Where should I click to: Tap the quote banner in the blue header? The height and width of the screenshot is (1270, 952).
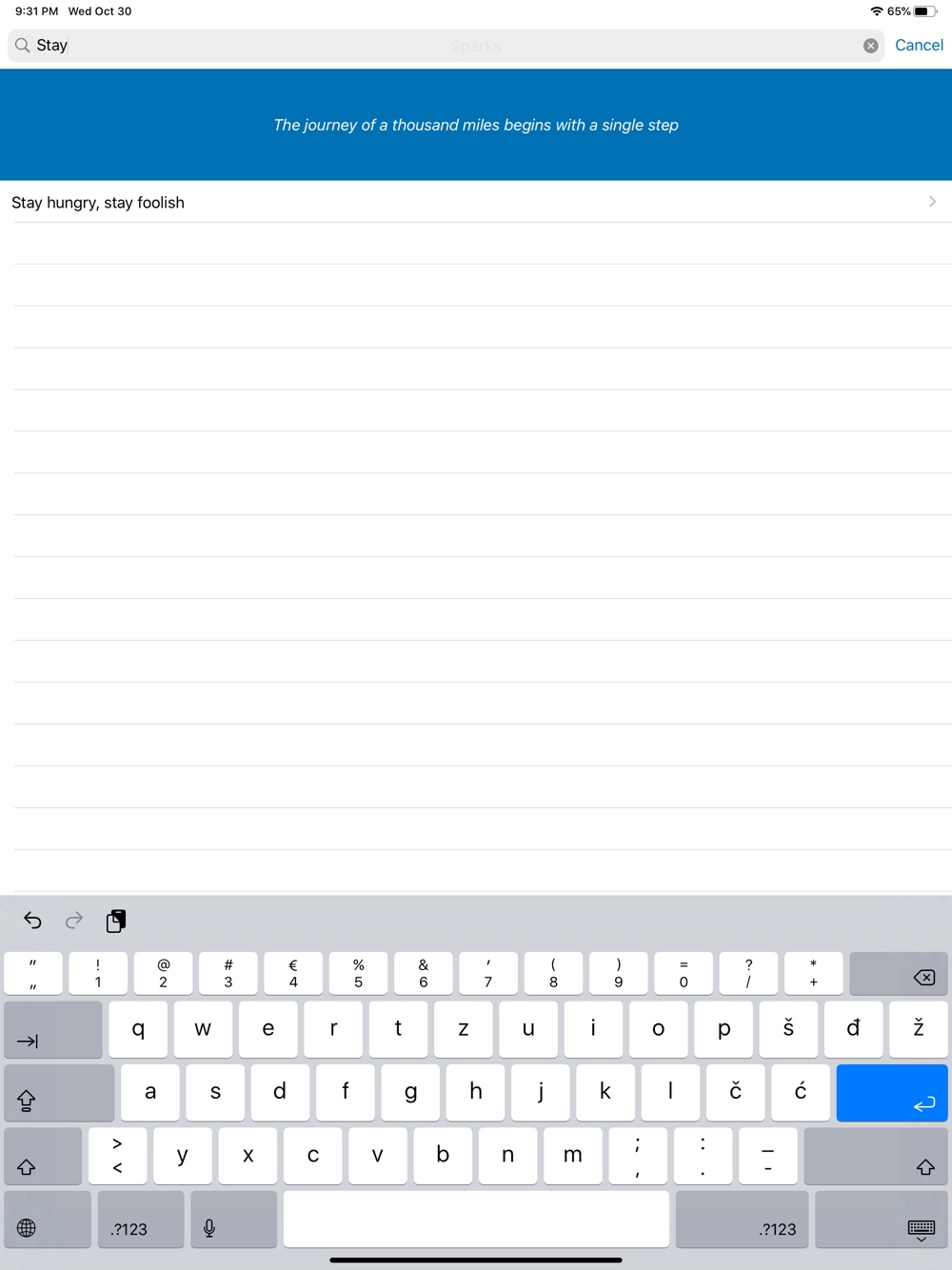(x=476, y=125)
